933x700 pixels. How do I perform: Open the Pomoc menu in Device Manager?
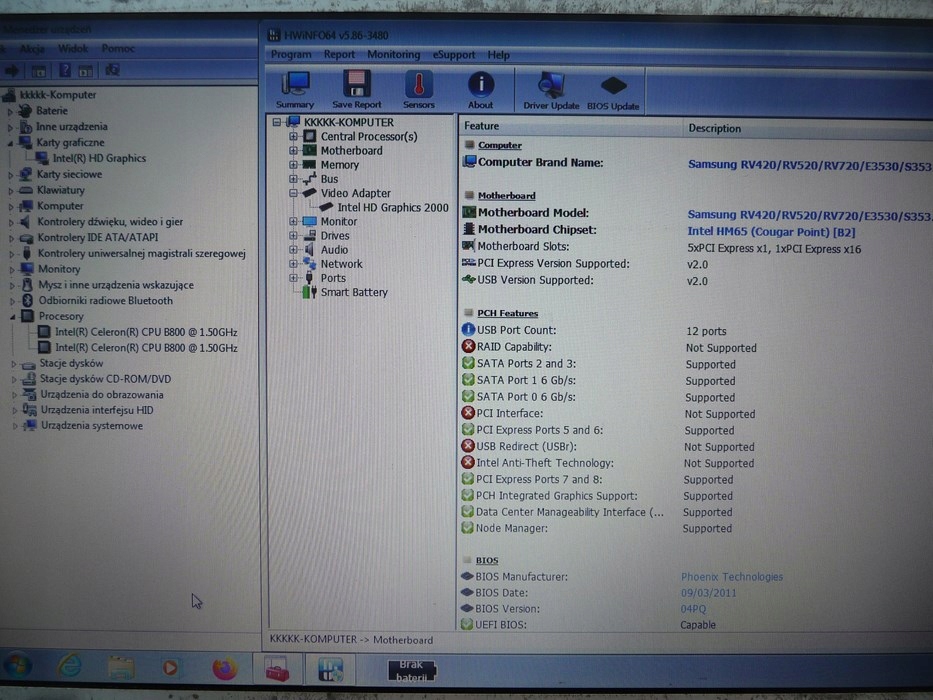click(x=118, y=48)
